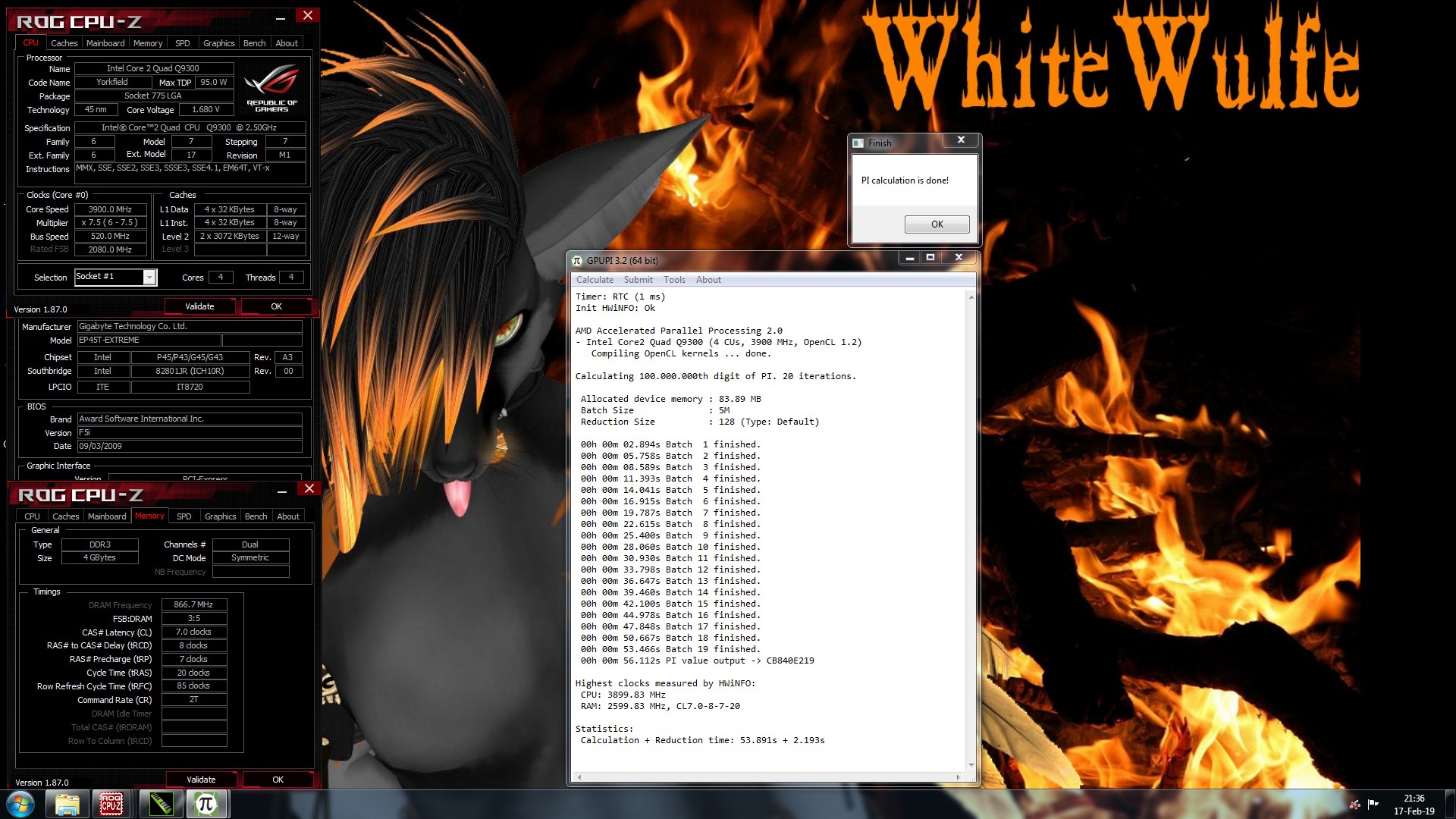Open Bench tab in top CPU-Z window
1456x819 pixels.
click(254, 43)
